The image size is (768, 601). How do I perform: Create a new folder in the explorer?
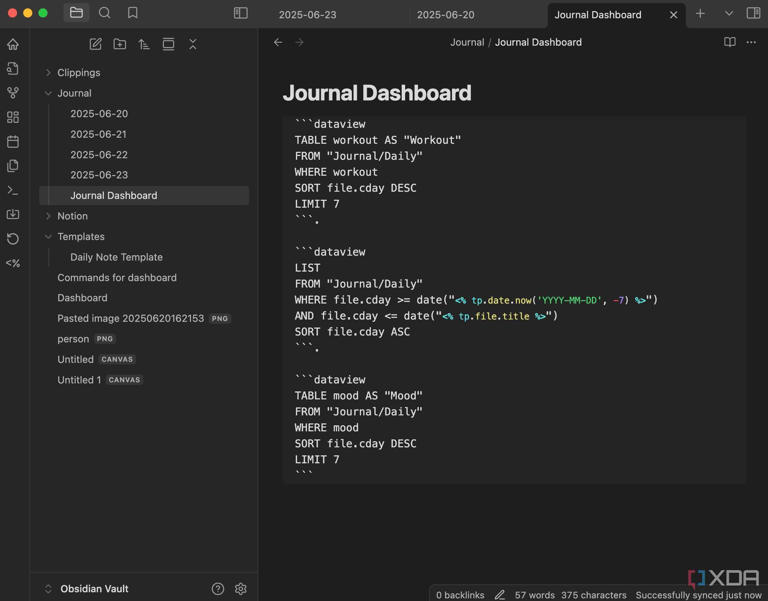pos(120,44)
